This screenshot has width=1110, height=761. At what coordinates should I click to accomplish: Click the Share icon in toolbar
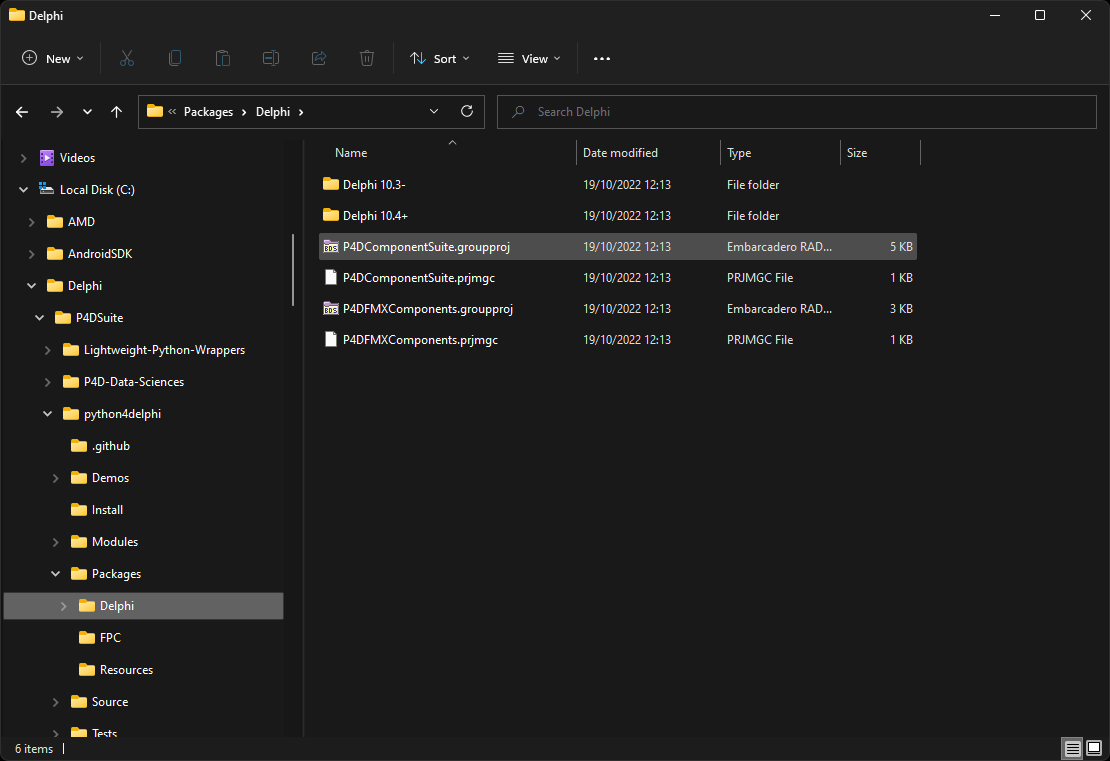tap(319, 59)
